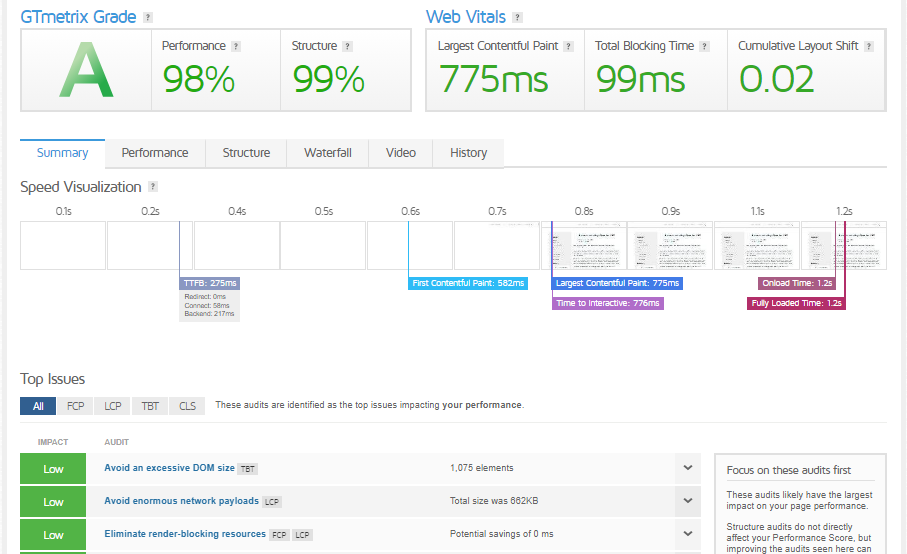Image resolution: width=907 pixels, height=554 pixels.
Task: Select the TTFB: 275ms marker
Action: [x=209, y=283]
